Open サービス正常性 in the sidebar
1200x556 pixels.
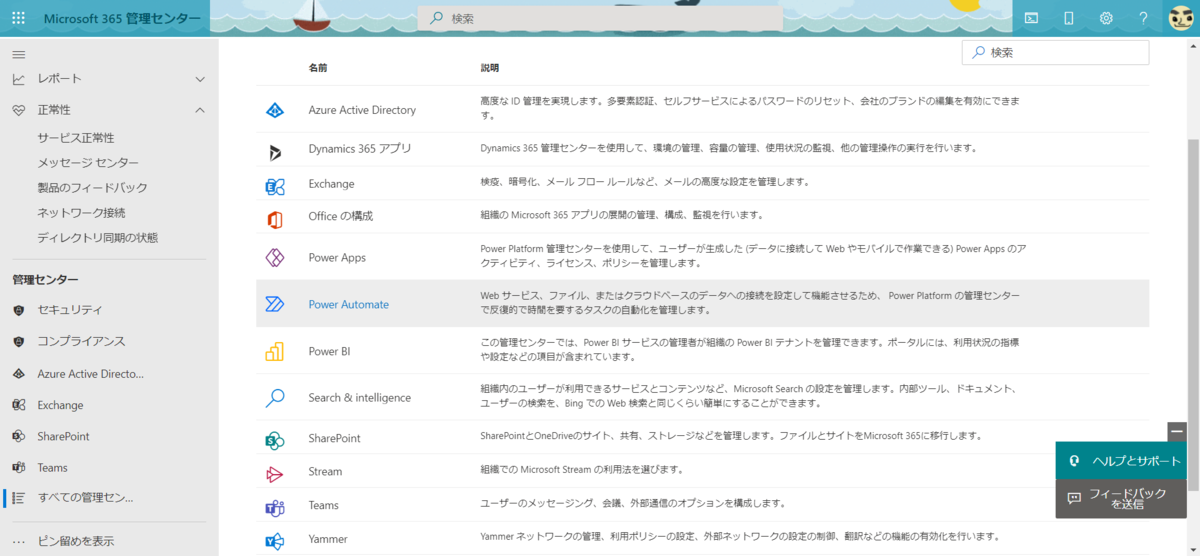76,137
